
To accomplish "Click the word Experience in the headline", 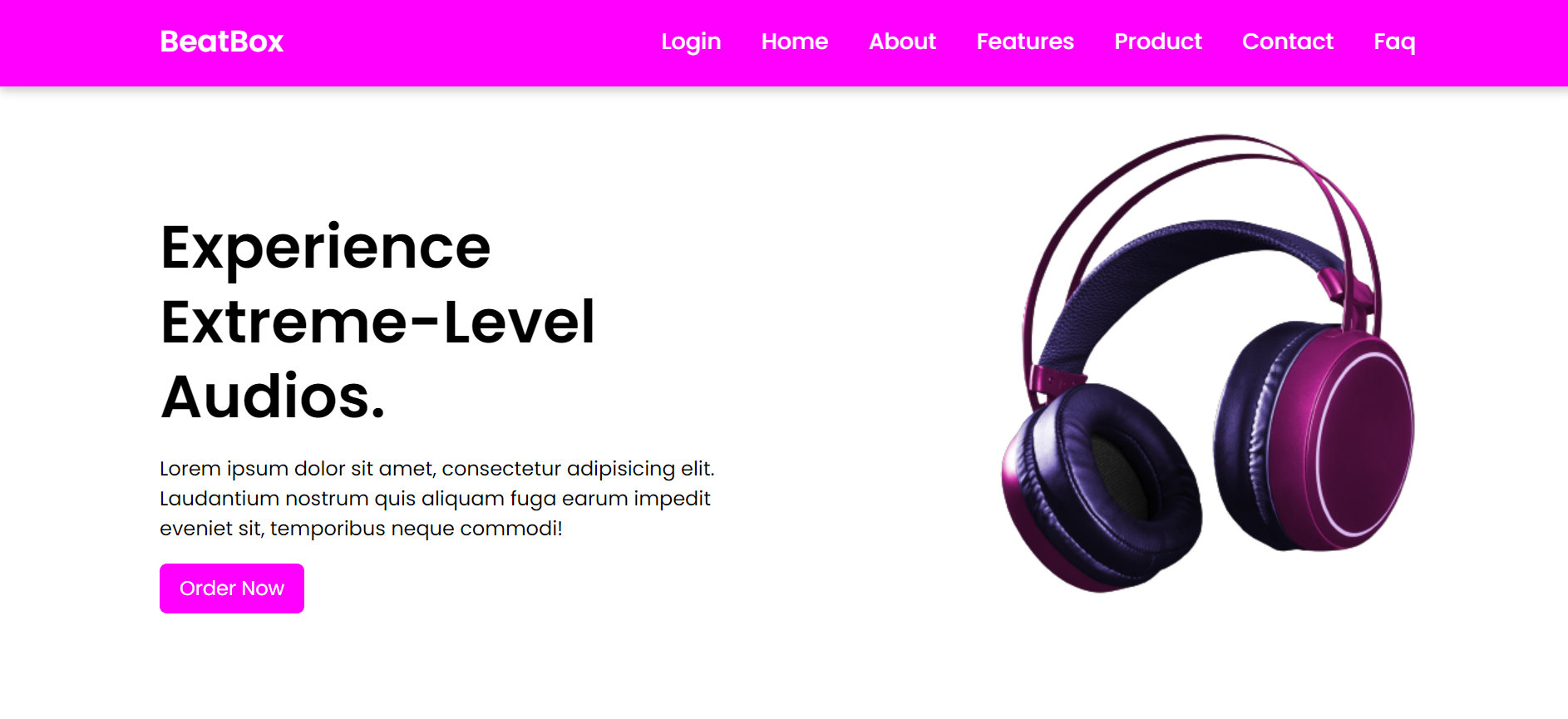I will [326, 248].
